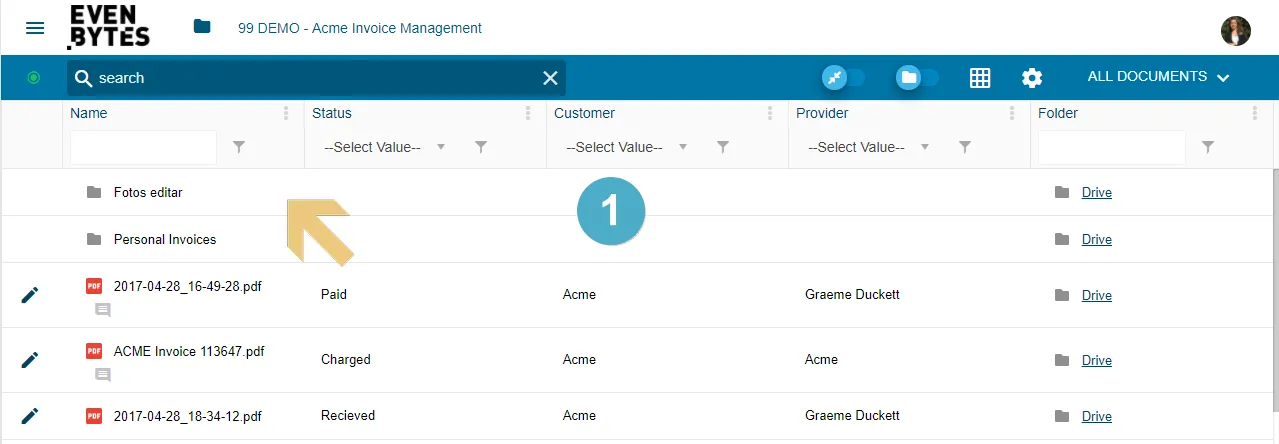
Task: Open Status column options menu
Action: tap(528, 113)
